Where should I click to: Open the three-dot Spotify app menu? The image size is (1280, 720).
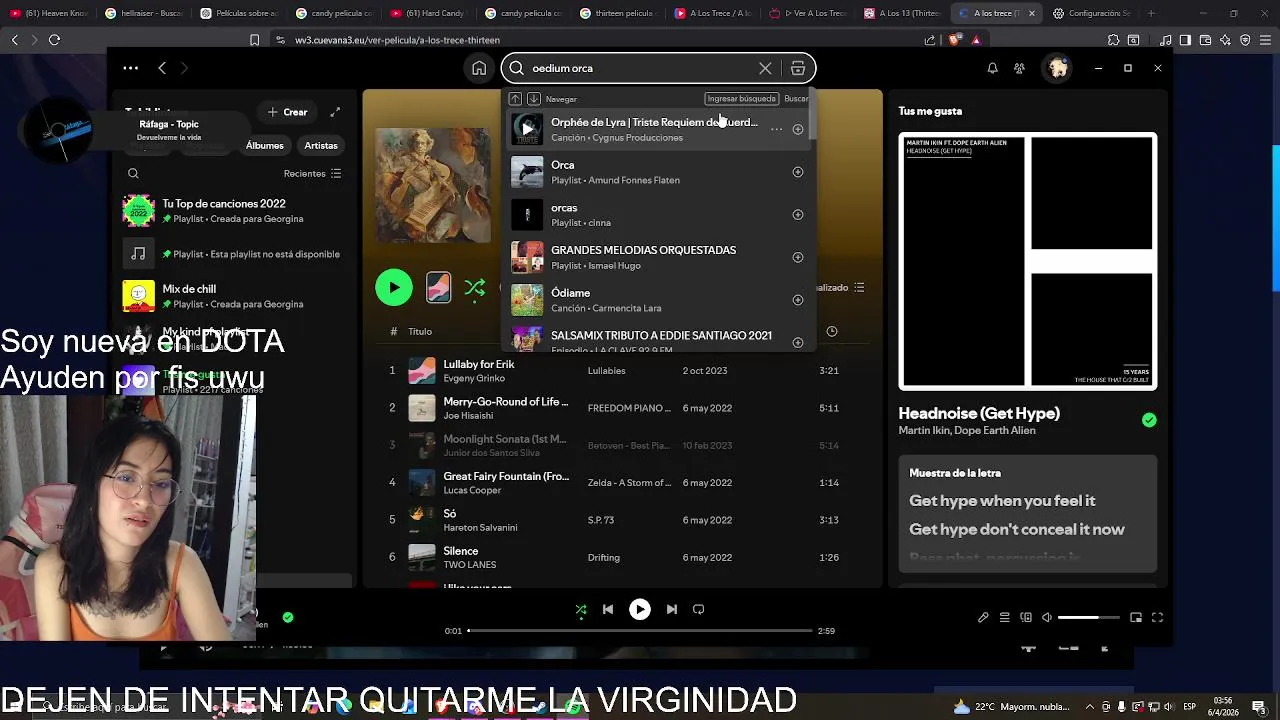tap(131, 68)
